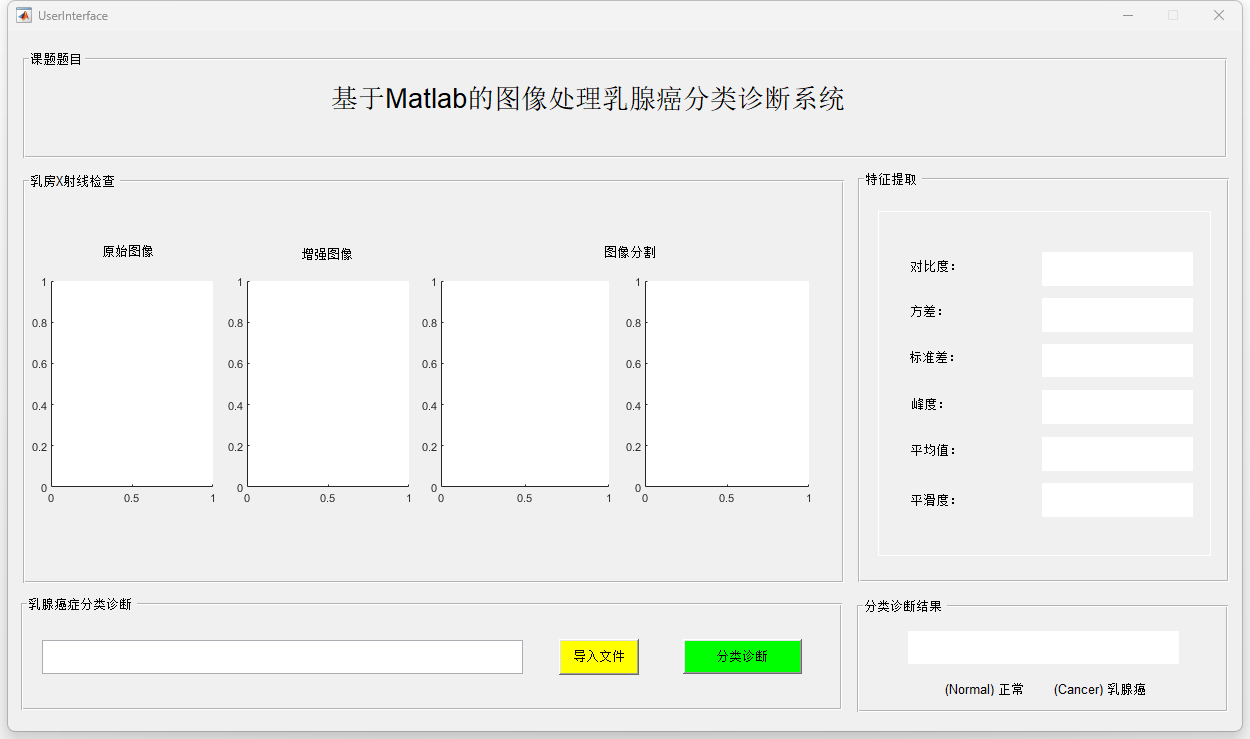Click the 乳腺癌症分类诊断 panel title
This screenshot has width=1250, height=739.
point(80,604)
